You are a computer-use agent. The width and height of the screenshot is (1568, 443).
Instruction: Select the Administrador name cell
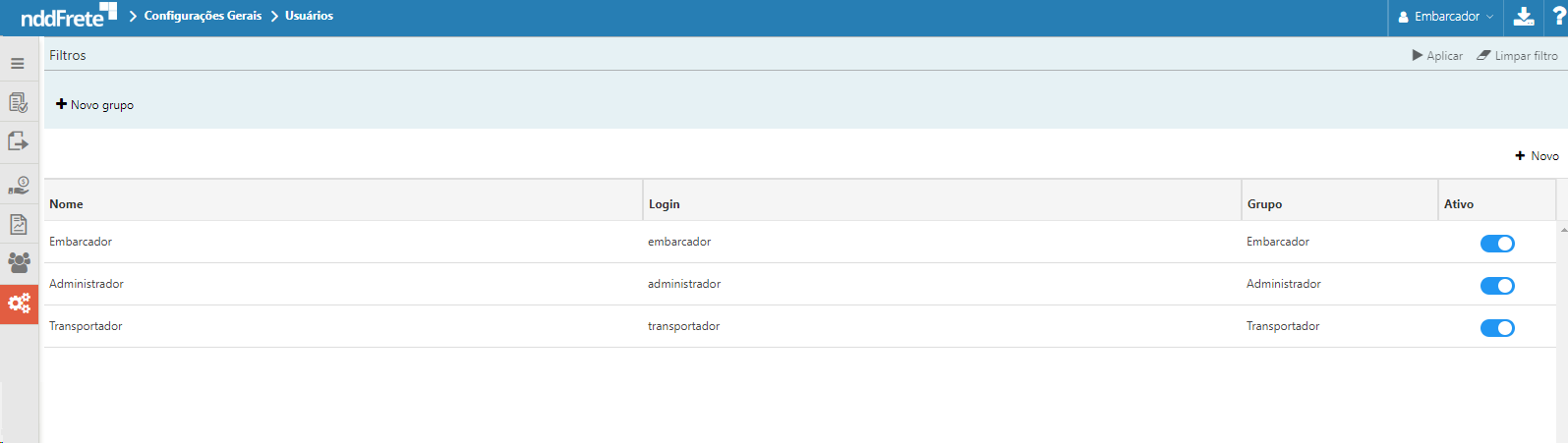(x=87, y=284)
